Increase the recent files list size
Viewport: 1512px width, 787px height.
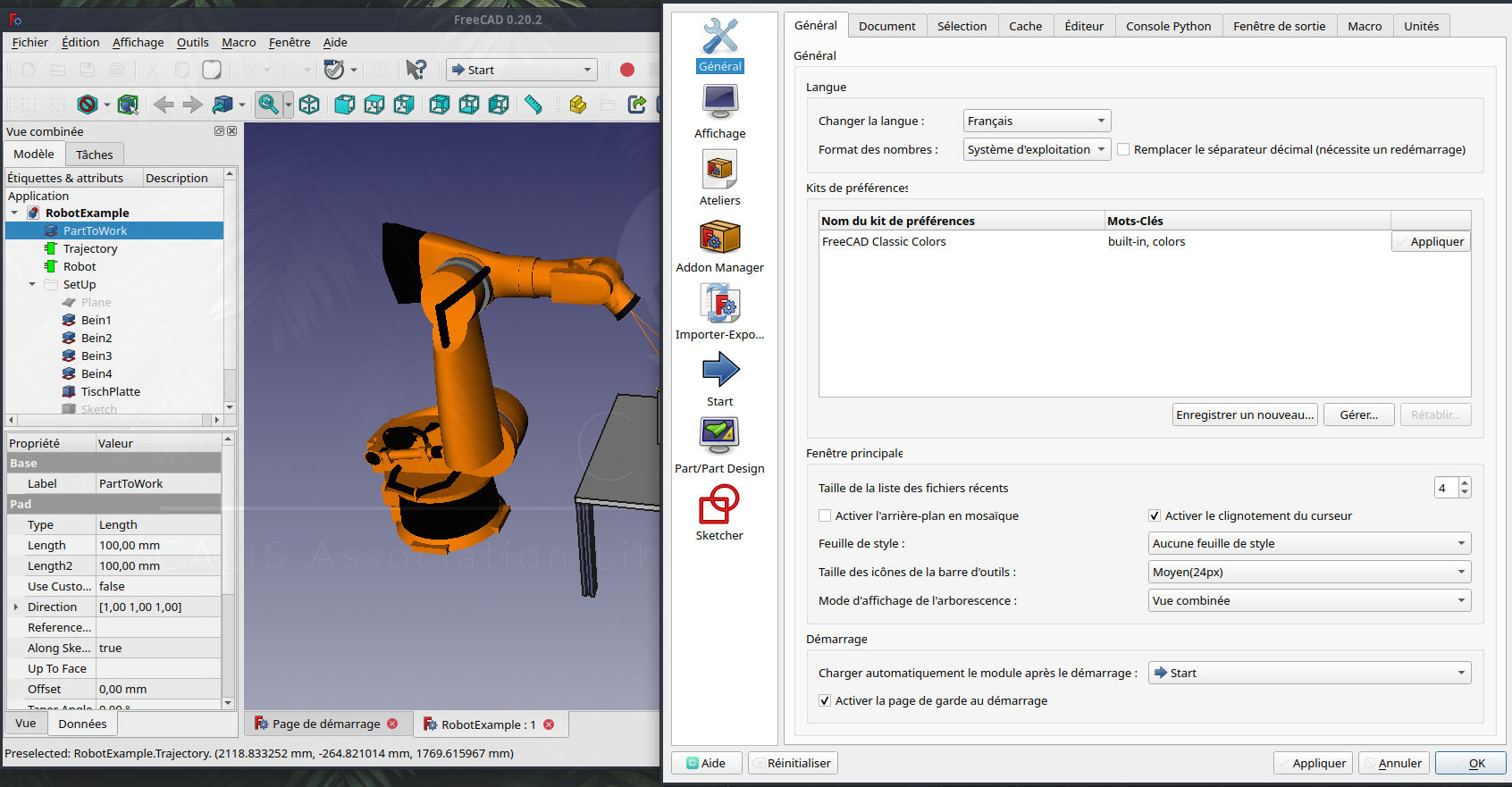click(1464, 483)
